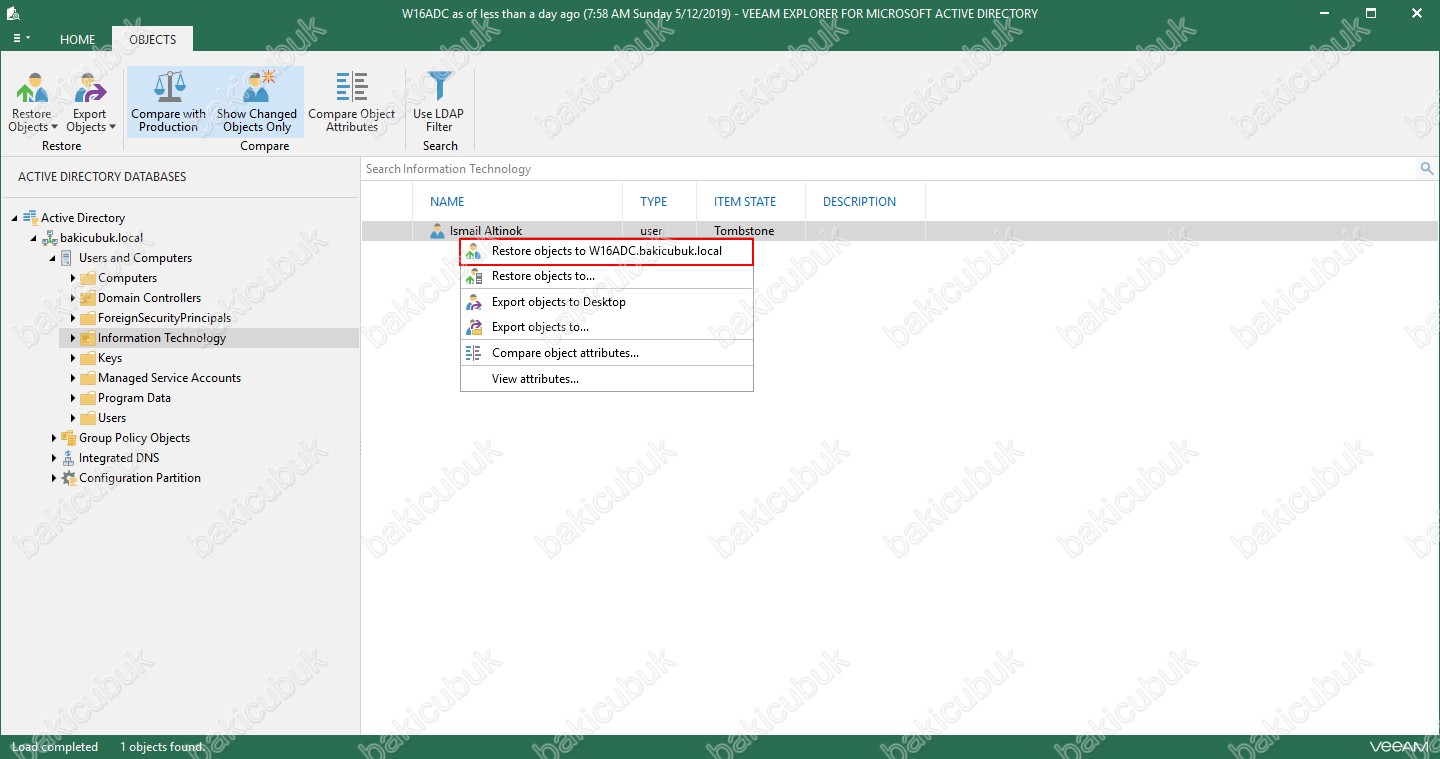1440x759 pixels.
Task: Select the OBJECTS ribbon tab
Action: [x=153, y=40]
